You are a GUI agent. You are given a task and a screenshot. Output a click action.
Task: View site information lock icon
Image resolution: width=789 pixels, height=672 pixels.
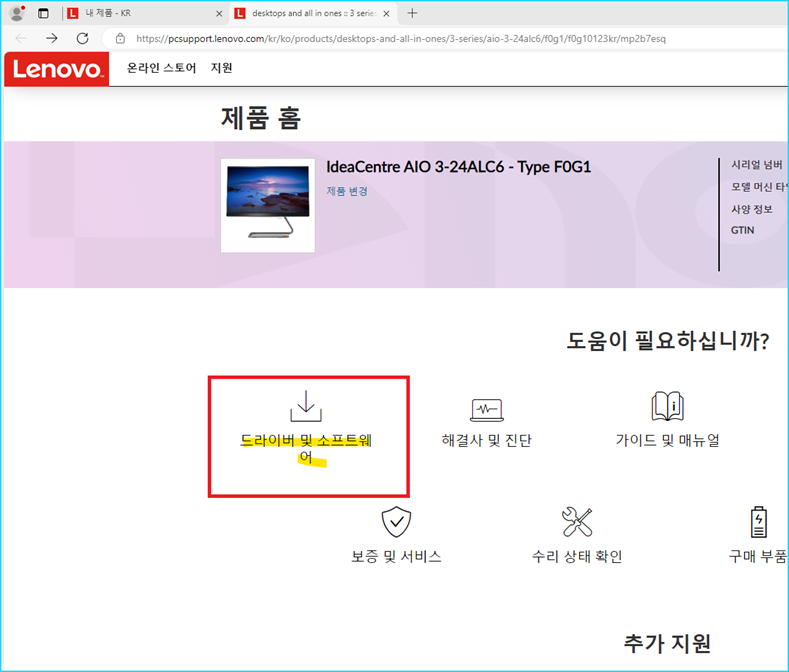(120, 38)
